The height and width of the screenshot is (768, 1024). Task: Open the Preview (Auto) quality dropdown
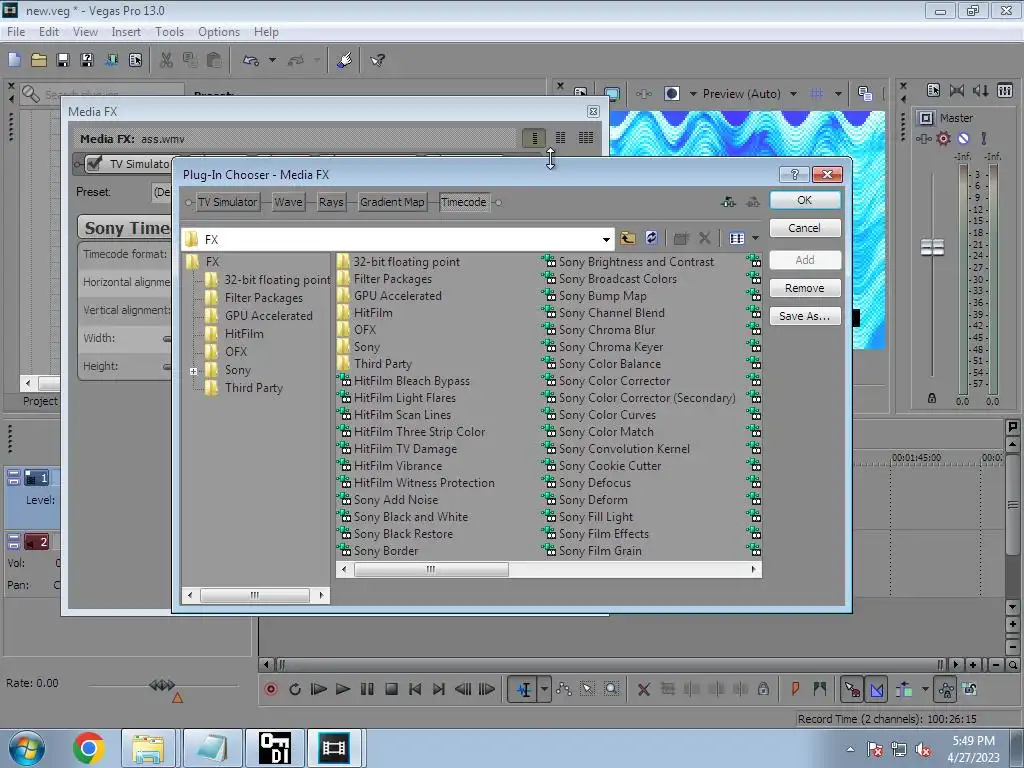point(793,93)
